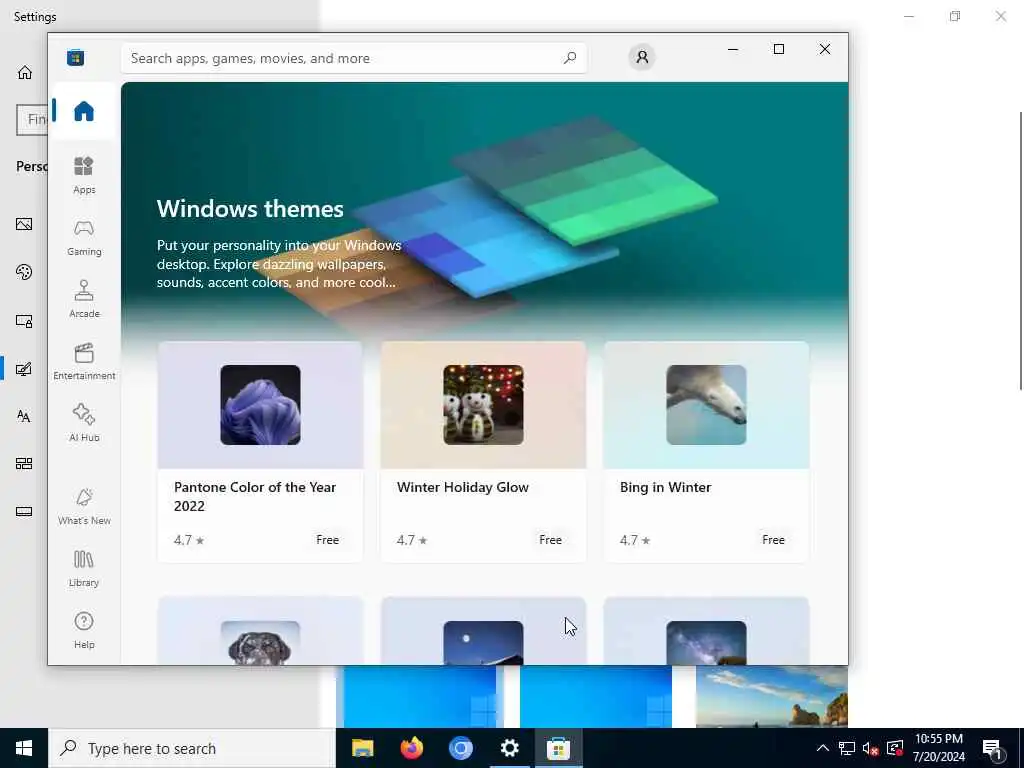1024x768 pixels.
Task: Open the night moon theme card
Action: click(483, 631)
